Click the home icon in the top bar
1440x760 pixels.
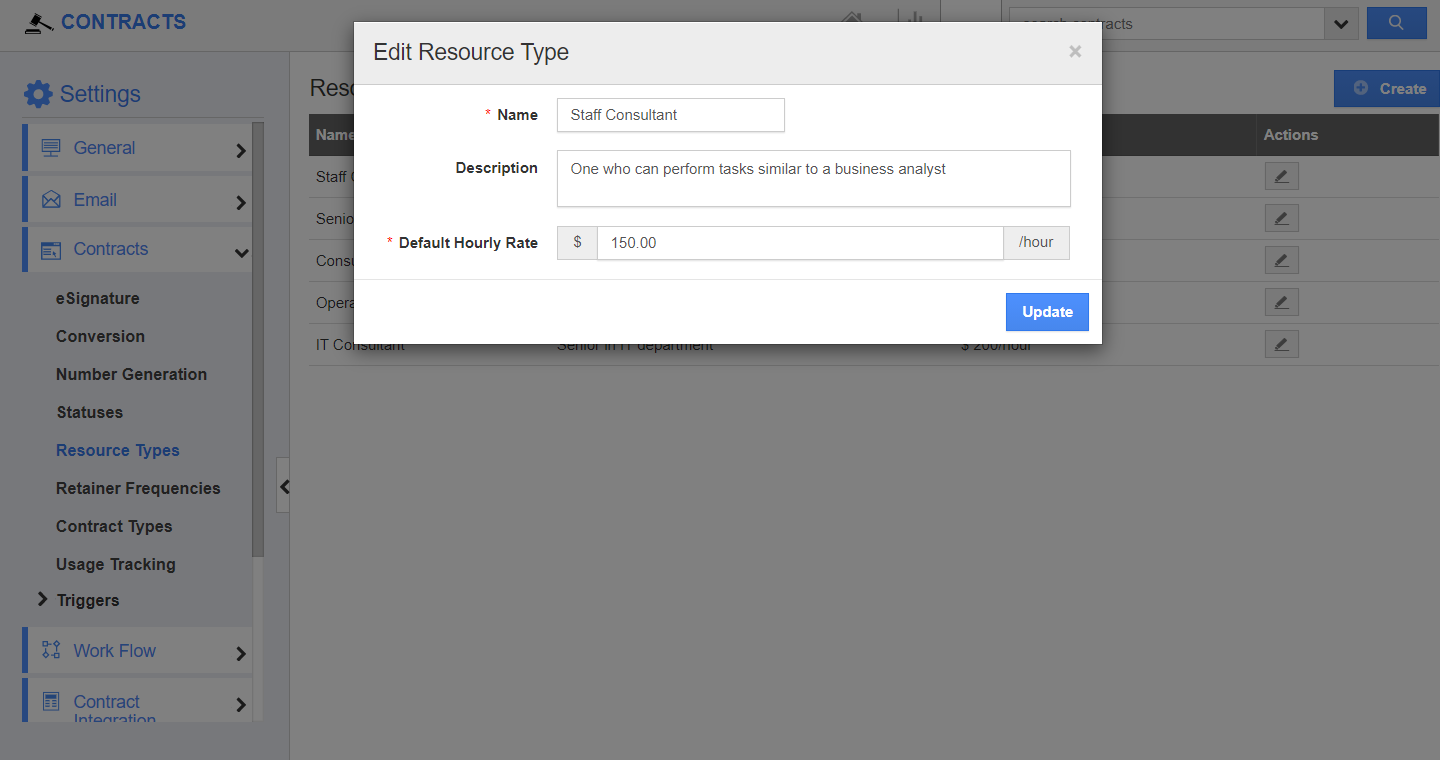[x=853, y=17]
